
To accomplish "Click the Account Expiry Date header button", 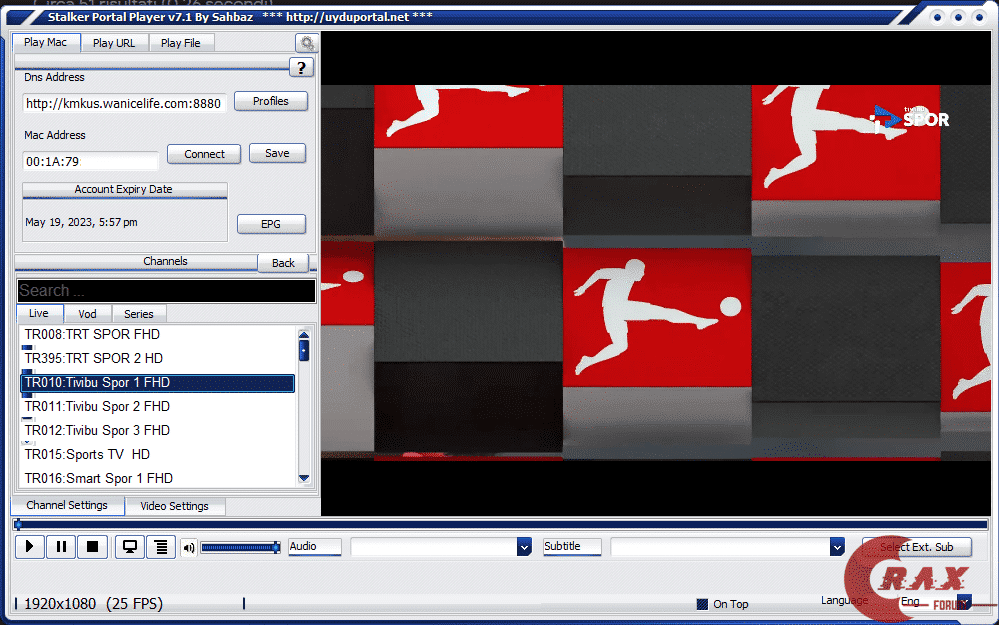I will tap(124, 189).
